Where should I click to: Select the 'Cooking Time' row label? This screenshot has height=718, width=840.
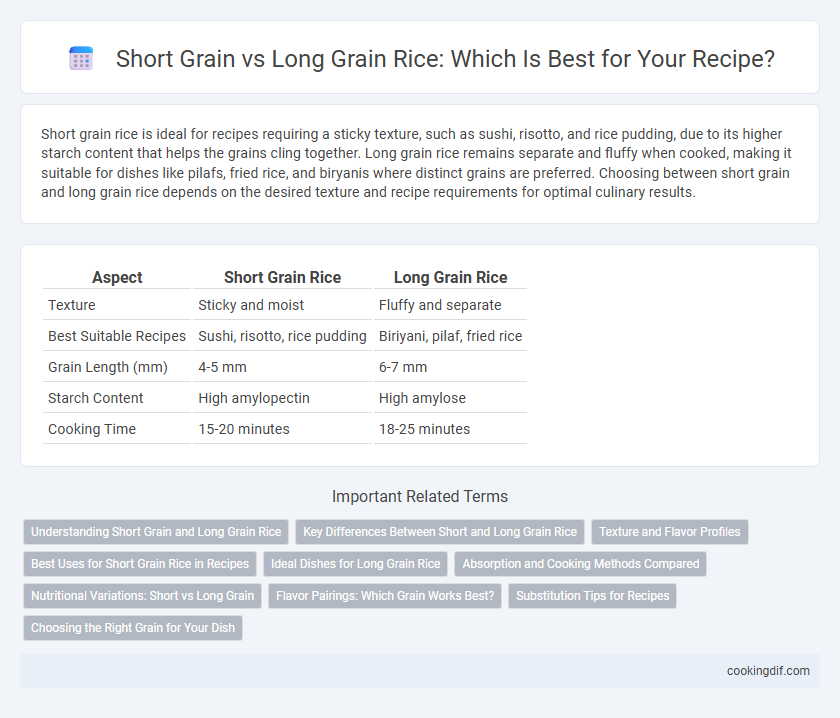[92, 429]
